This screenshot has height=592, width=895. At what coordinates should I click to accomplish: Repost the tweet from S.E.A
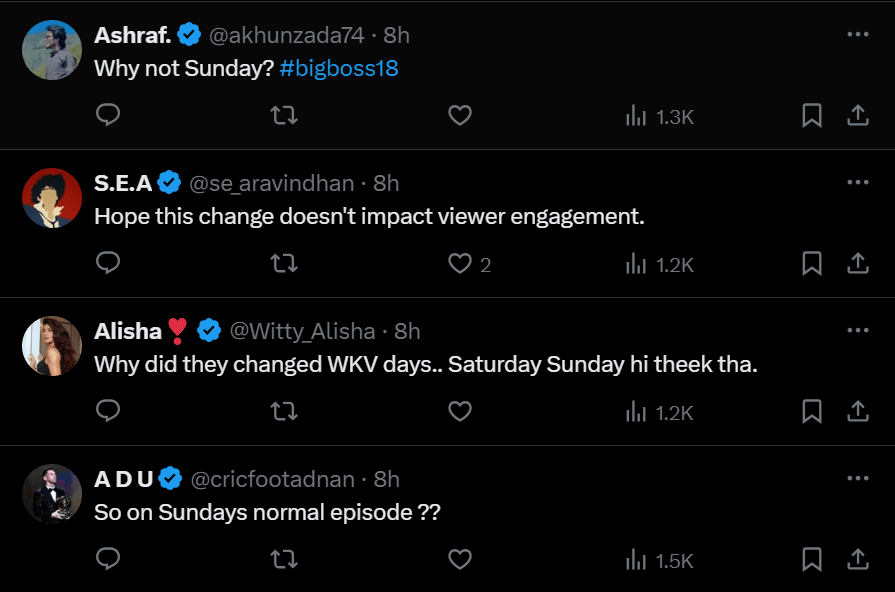(284, 263)
